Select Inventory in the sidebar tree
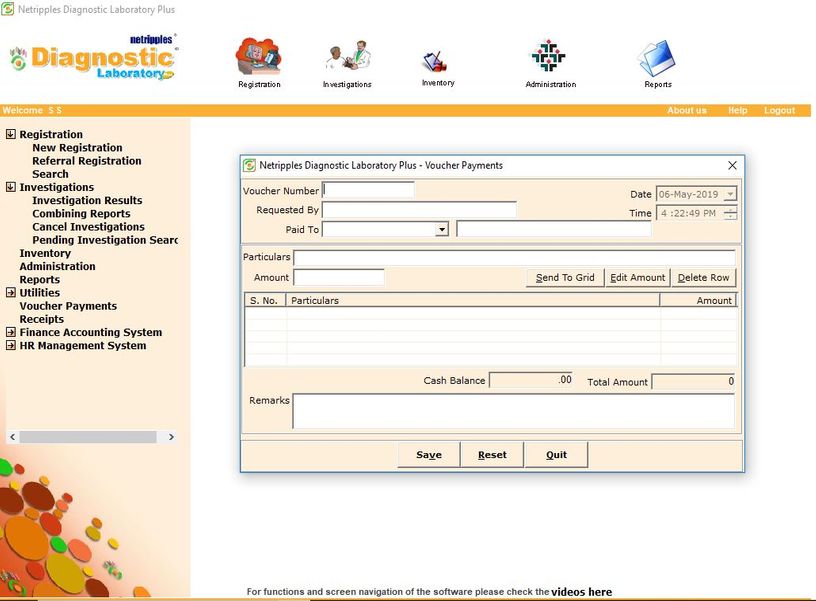Viewport: 816px width, 601px height. click(45, 253)
